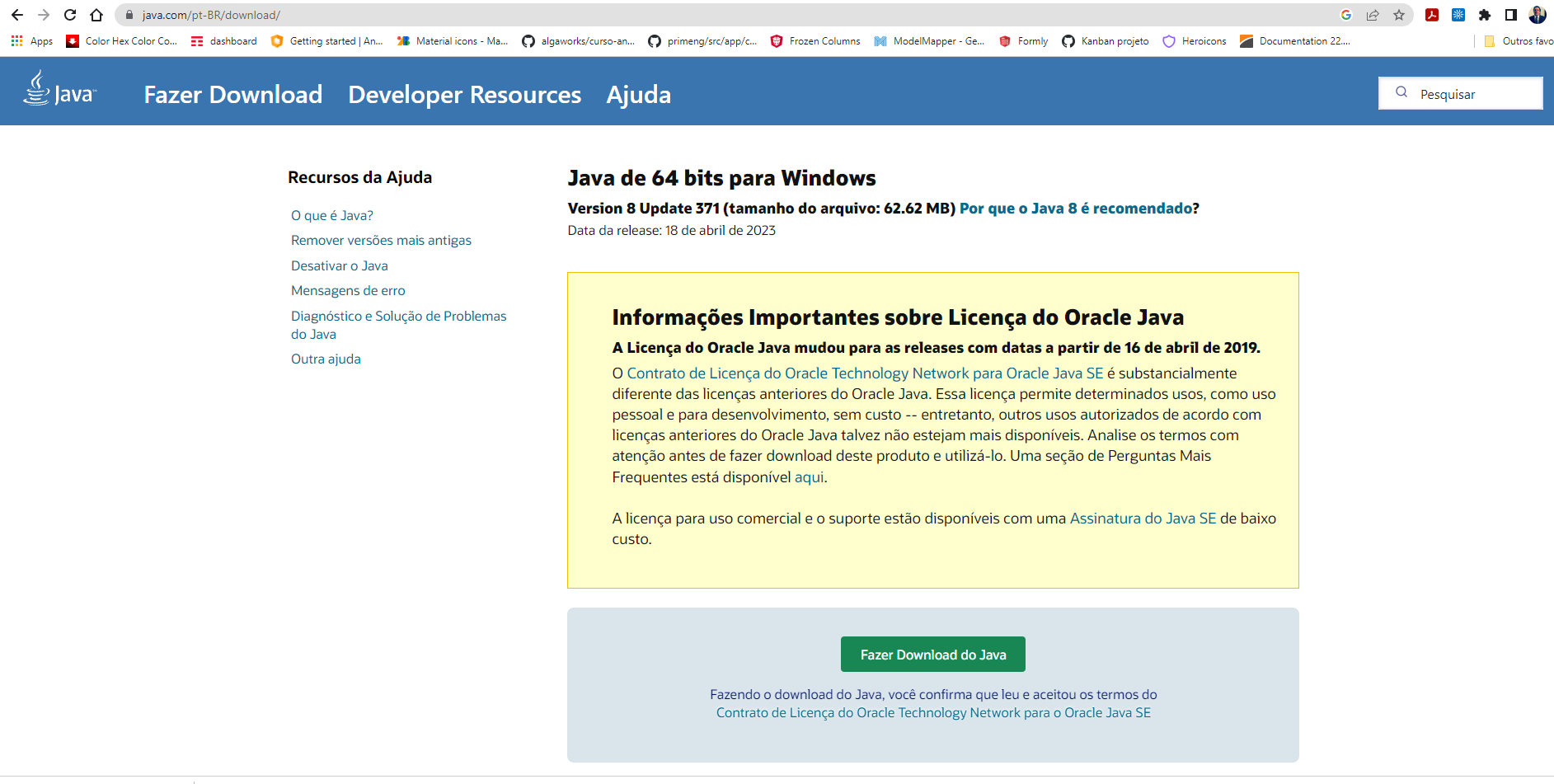Click the browser forward arrow
This screenshot has height=784, width=1554.
click(x=44, y=15)
